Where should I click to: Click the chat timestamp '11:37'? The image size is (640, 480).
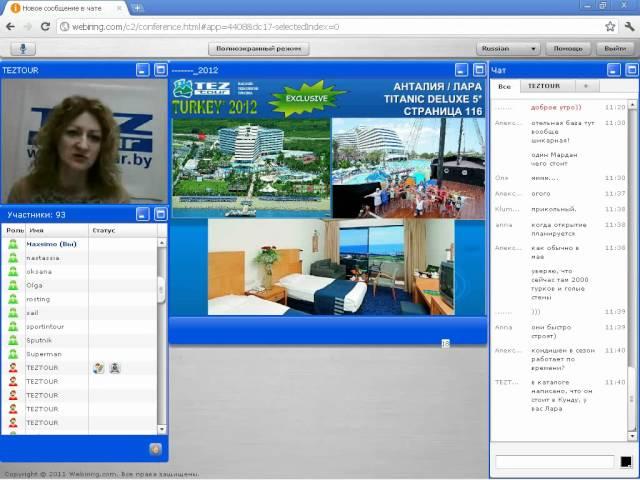pyautogui.click(x=615, y=193)
